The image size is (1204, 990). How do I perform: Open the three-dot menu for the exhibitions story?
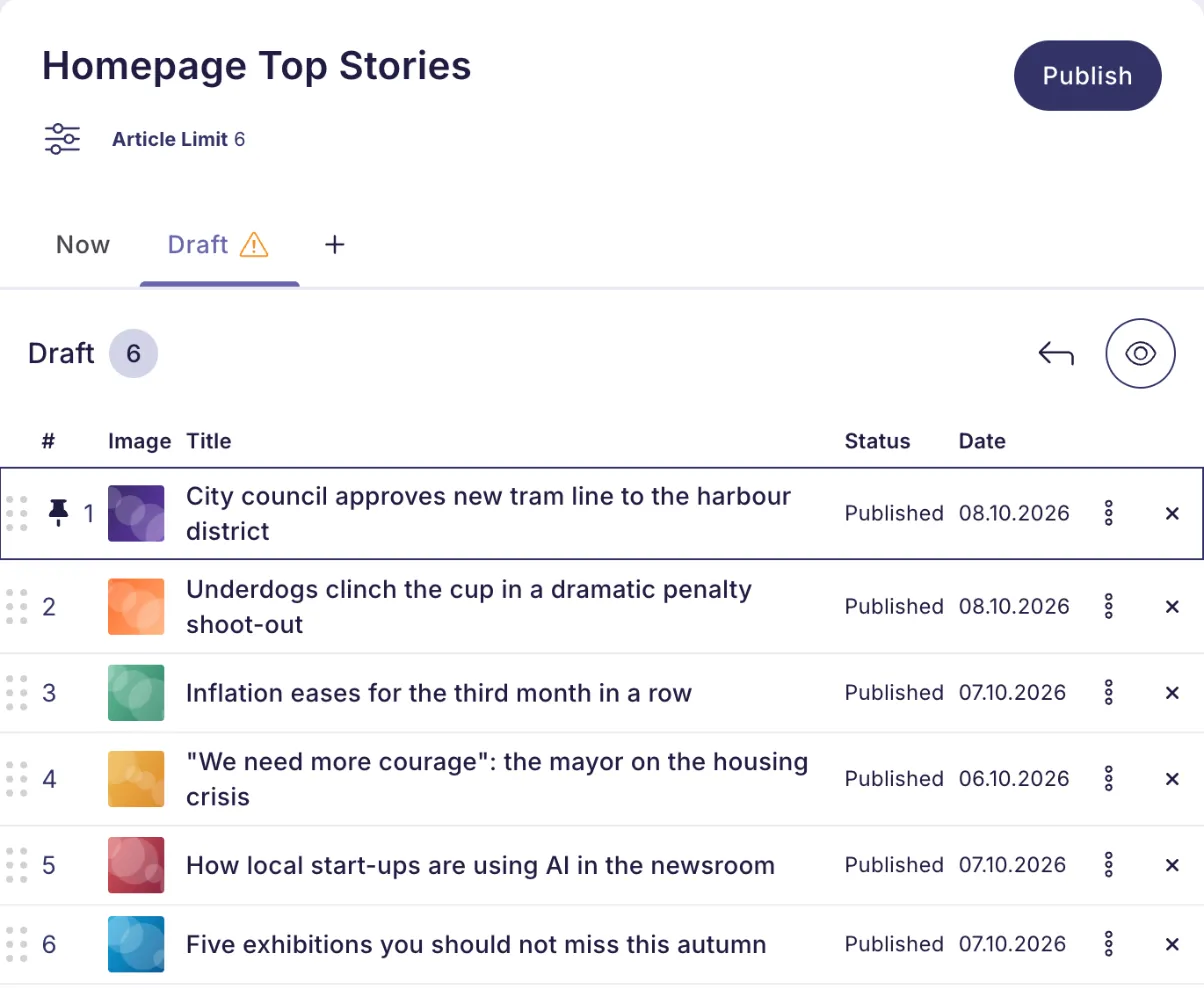(x=1108, y=945)
